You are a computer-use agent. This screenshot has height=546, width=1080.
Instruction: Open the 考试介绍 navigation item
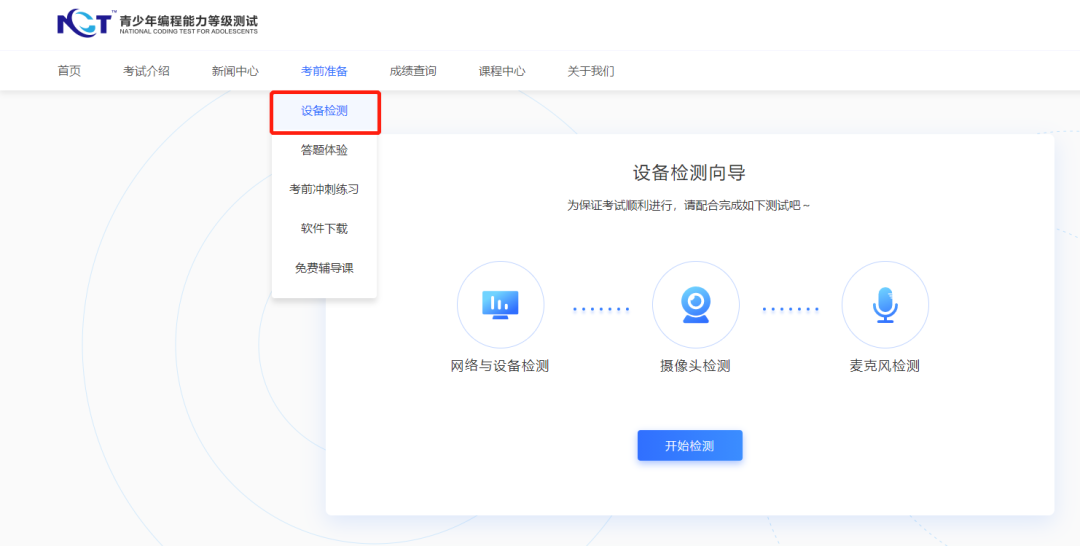pyautogui.click(x=146, y=71)
